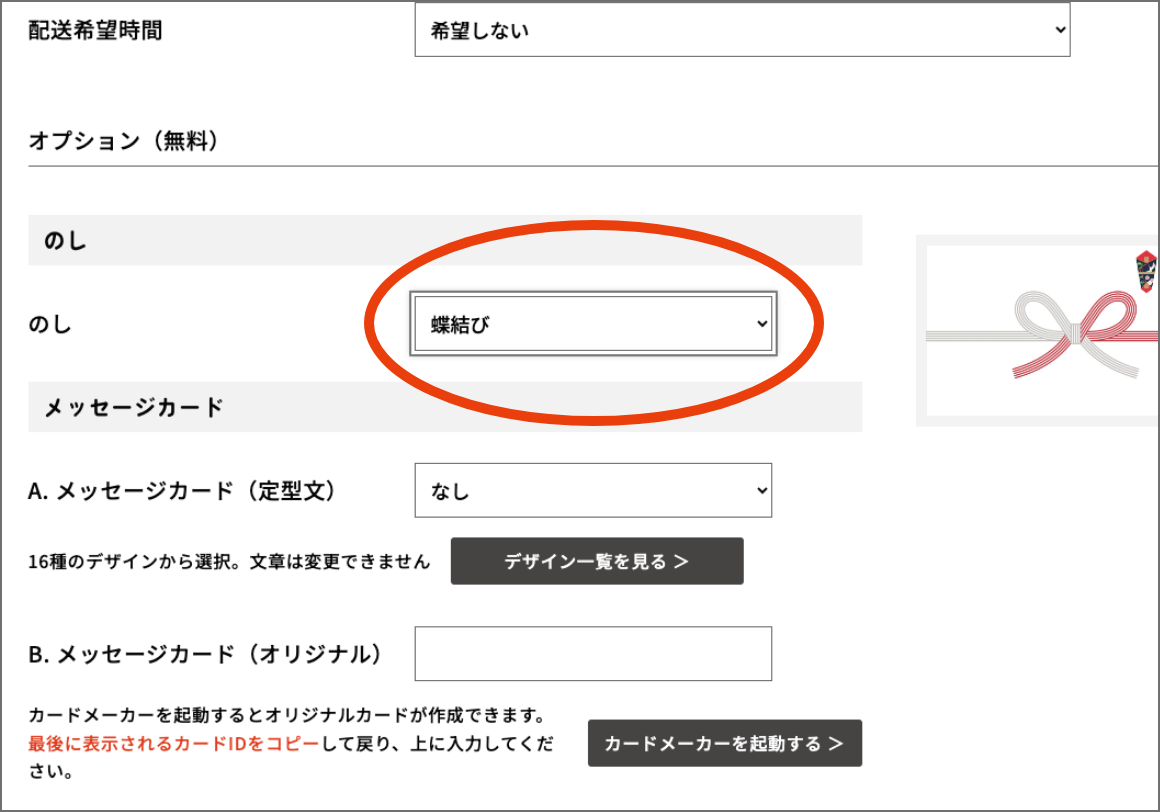
Task: Click the > arrow on デザイン一覧を見る
Action: [x=681, y=562]
